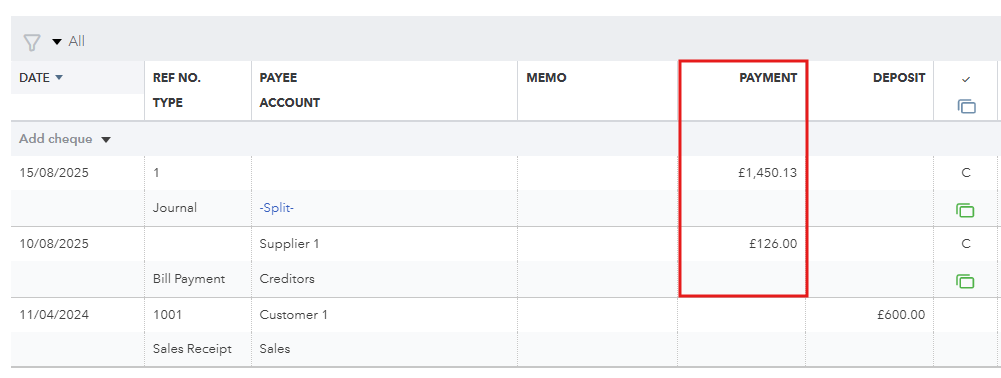1001x378 pixels.
Task: Sort by the PAYMENT column header
Action: coord(768,78)
